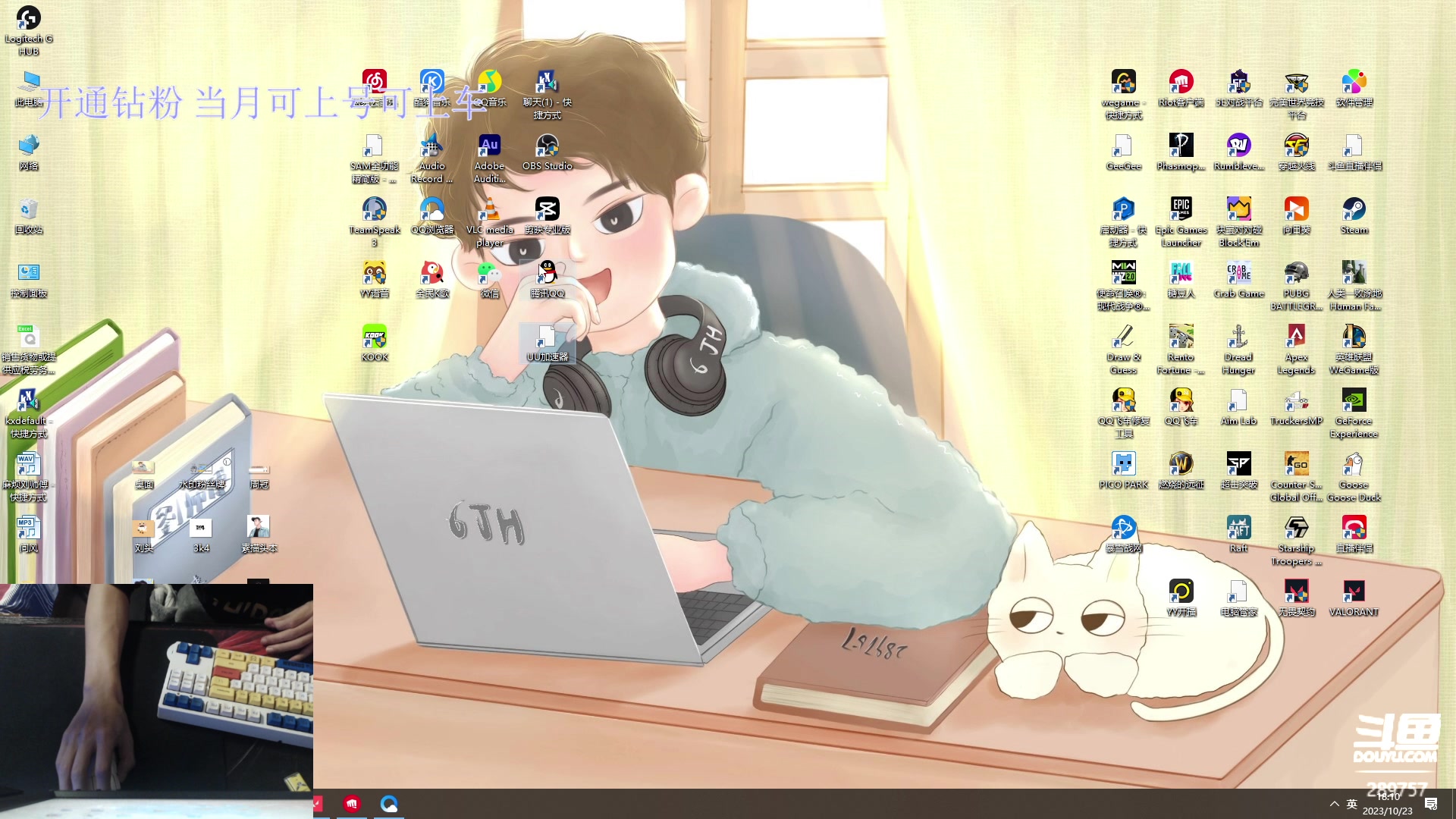Open the GeForce Experience shortcut

1354,401
